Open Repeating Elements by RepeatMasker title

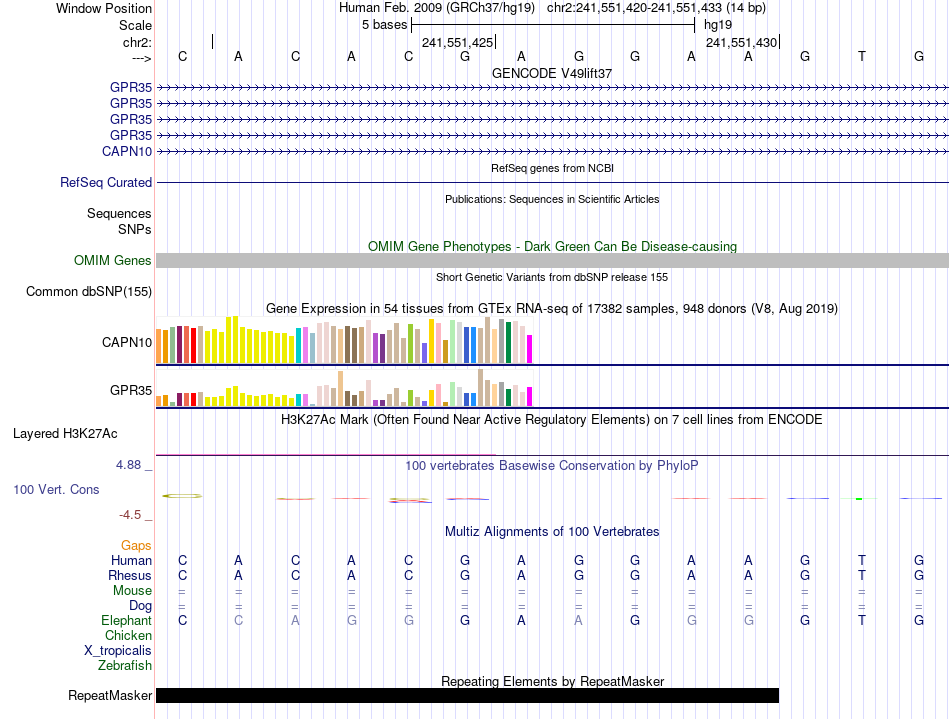552,681
